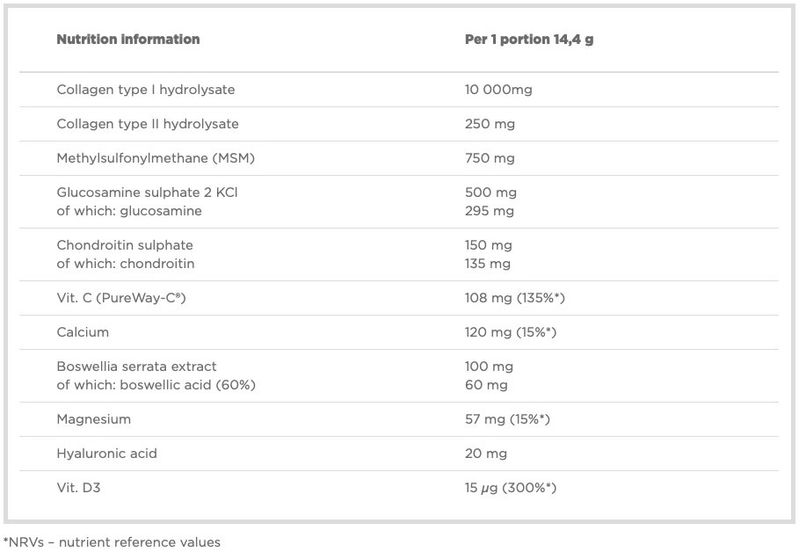Select 'of which: boswellic acid (60%)' line
Screen dimensions: 800x552
(156, 385)
